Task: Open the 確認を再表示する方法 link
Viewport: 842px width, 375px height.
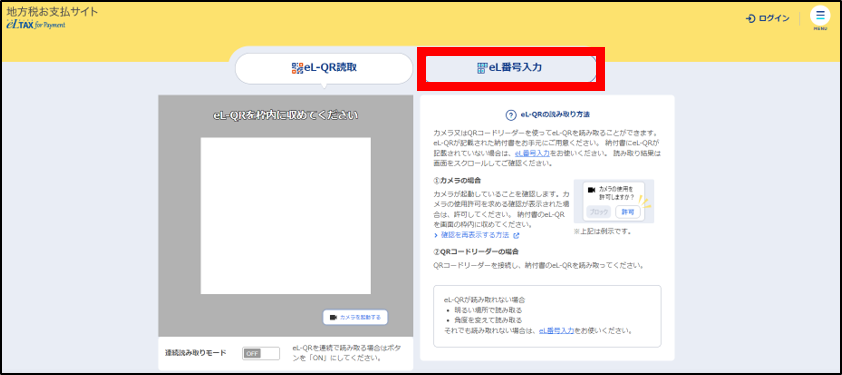Action: click(476, 235)
